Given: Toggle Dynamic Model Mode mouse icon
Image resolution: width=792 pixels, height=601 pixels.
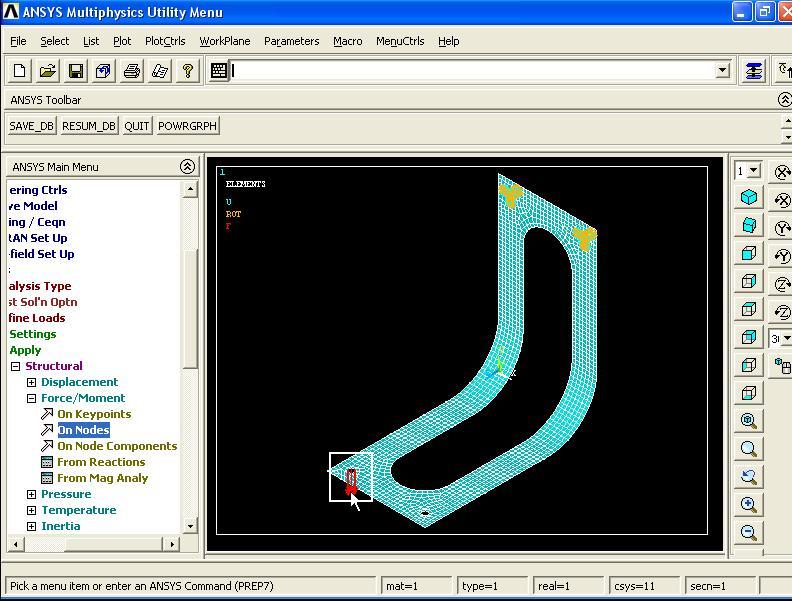Looking at the screenshot, I should click(x=782, y=366).
